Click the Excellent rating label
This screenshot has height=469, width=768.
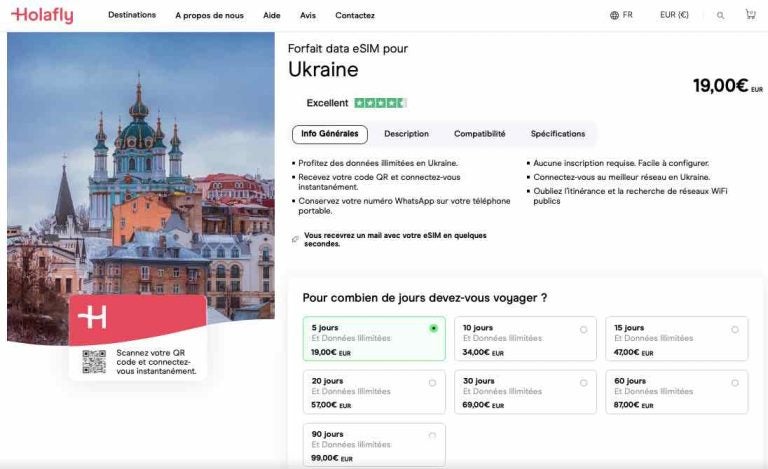click(x=327, y=103)
